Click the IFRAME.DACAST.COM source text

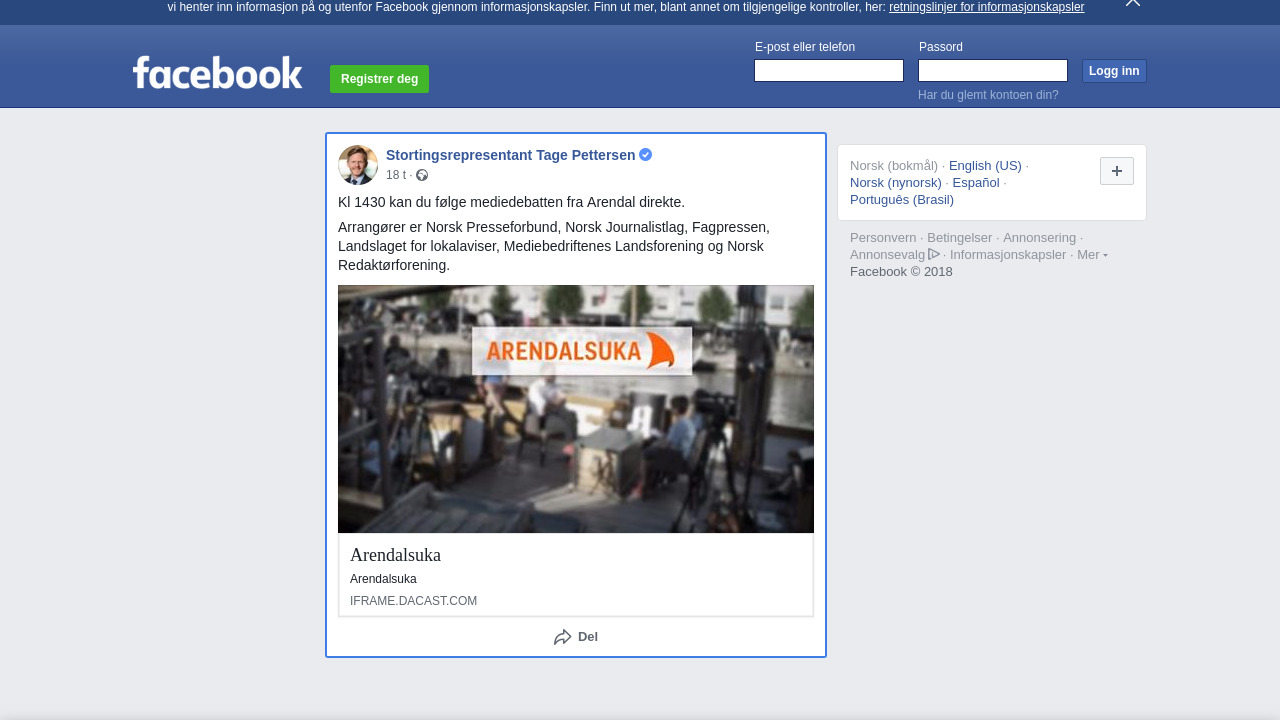(x=413, y=601)
